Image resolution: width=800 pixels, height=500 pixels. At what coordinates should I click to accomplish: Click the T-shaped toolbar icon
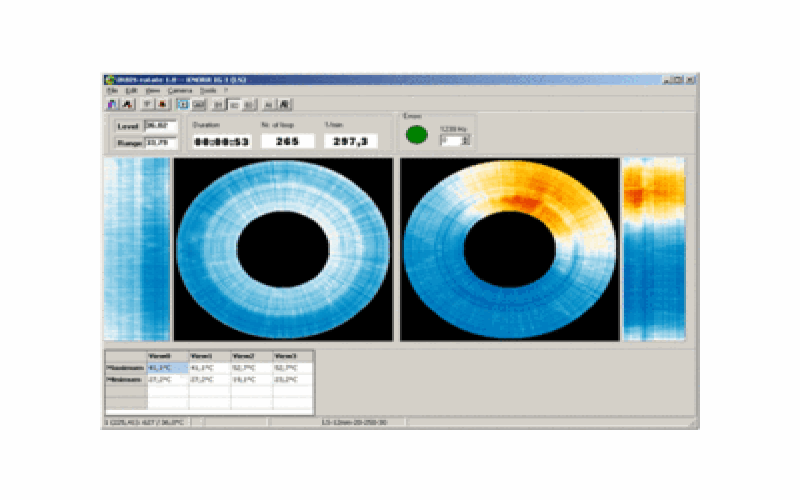click(146, 104)
